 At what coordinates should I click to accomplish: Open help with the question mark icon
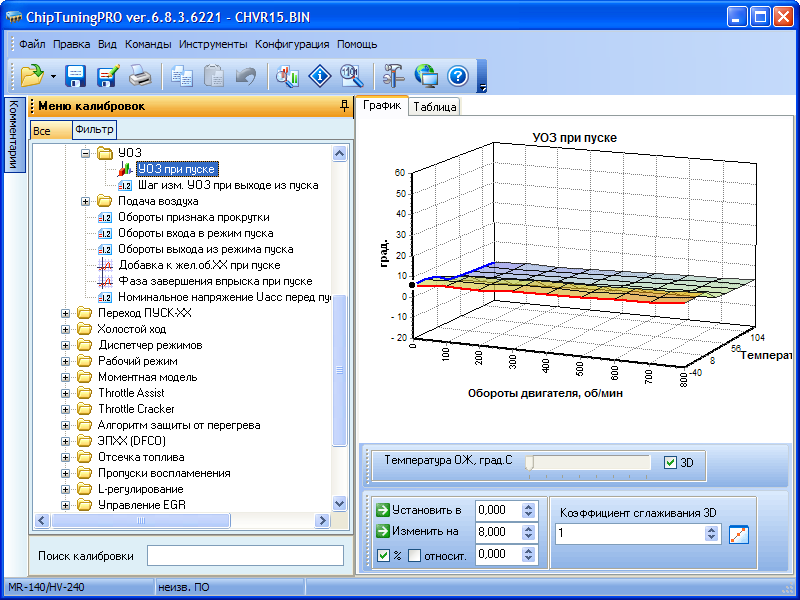tap(458, 75)
